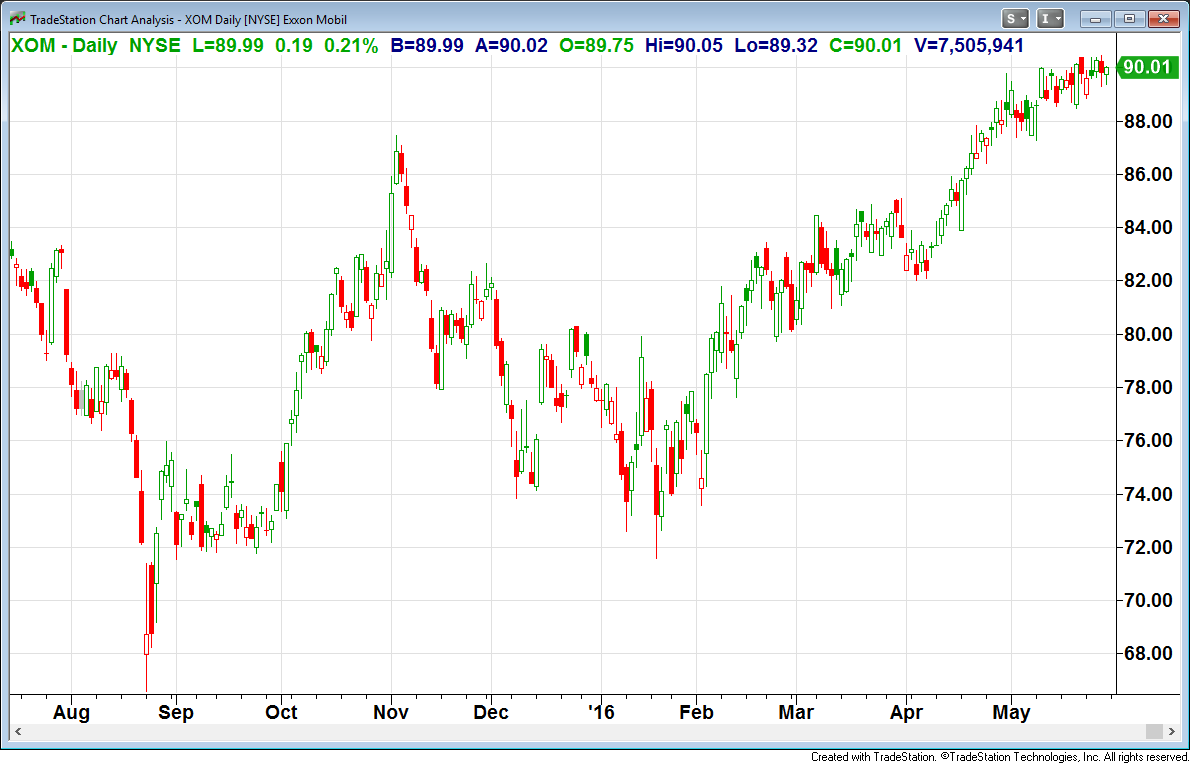Click the TradeStation chart icon in title bar
Screen dimensions: 1190x763
coord(17,18)
